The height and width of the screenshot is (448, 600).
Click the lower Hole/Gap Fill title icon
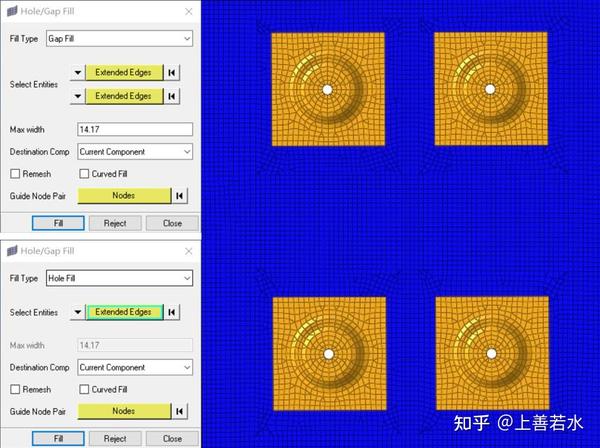point(12,251)
